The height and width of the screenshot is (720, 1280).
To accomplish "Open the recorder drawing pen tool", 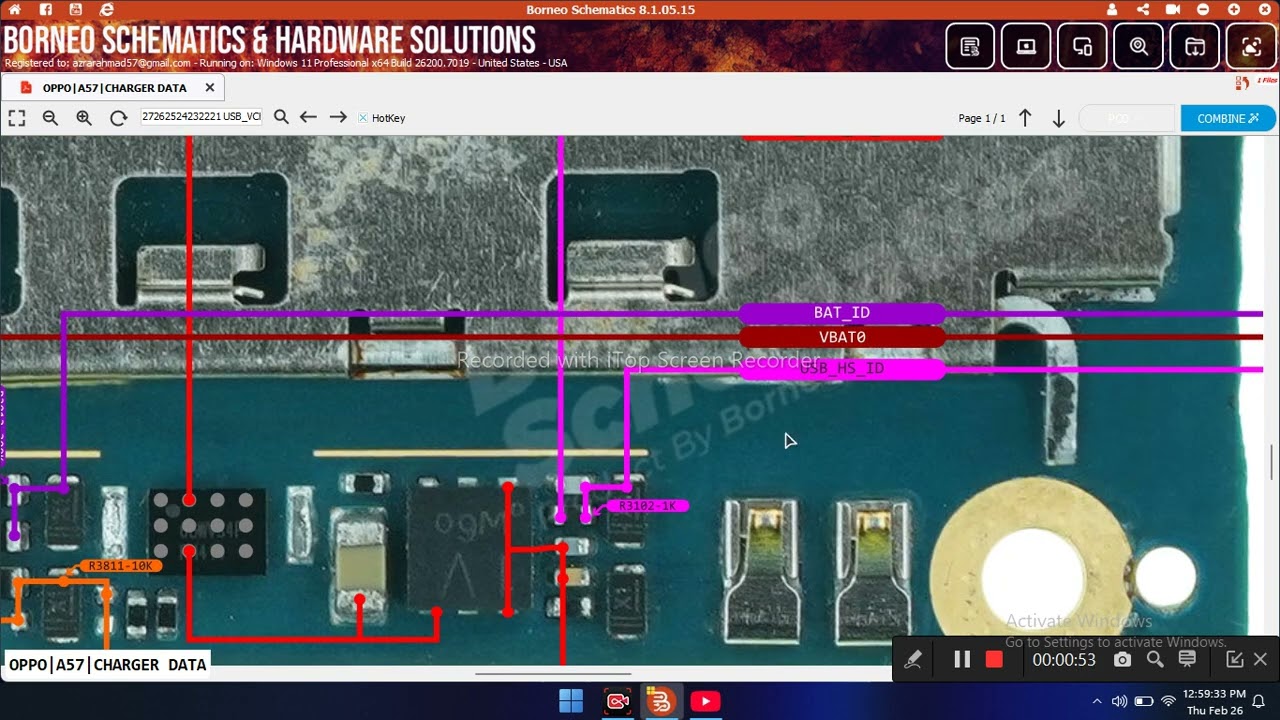I will click(913, 659).
